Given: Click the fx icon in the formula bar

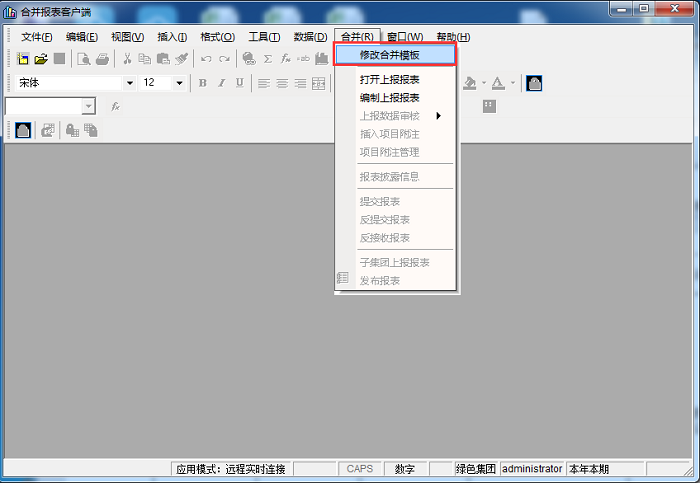Looking at the screenshot, I should pyautogui.click(x=116, y=106).
